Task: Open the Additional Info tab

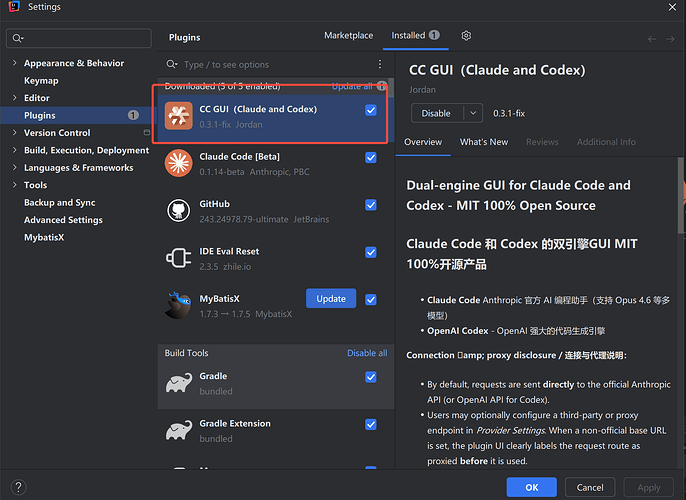Action: click(606, 142)
